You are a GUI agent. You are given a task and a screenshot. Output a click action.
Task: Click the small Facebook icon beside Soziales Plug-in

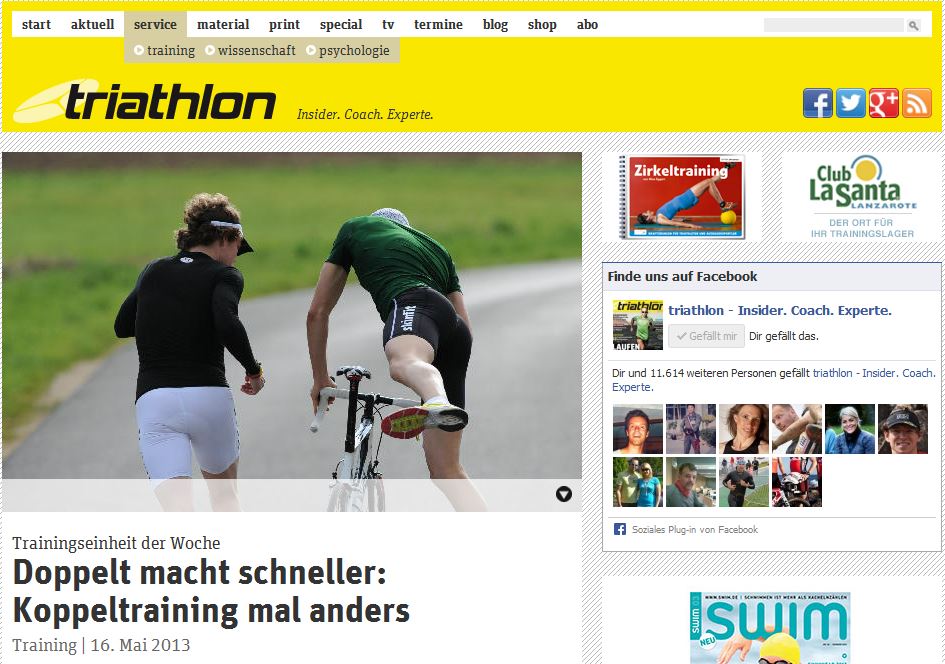click(x=620, y=529)
